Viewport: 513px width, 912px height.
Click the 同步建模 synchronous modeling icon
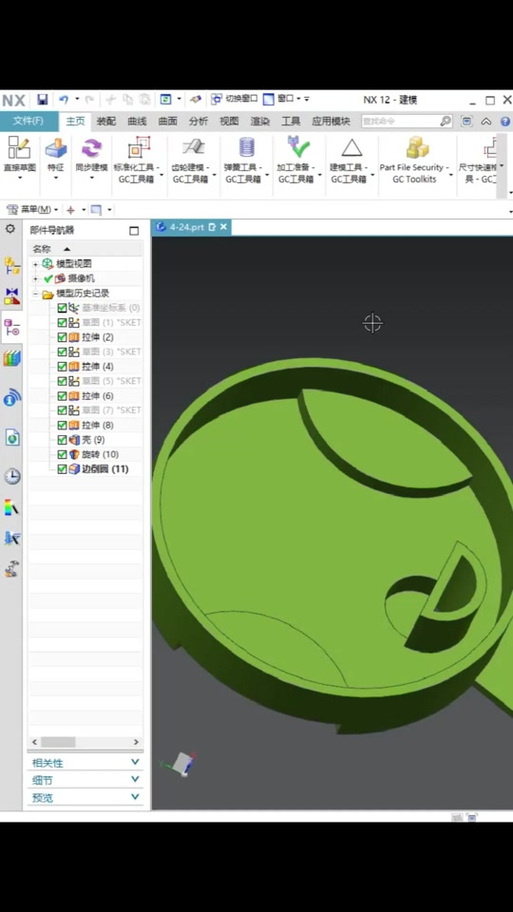point(91,148)
